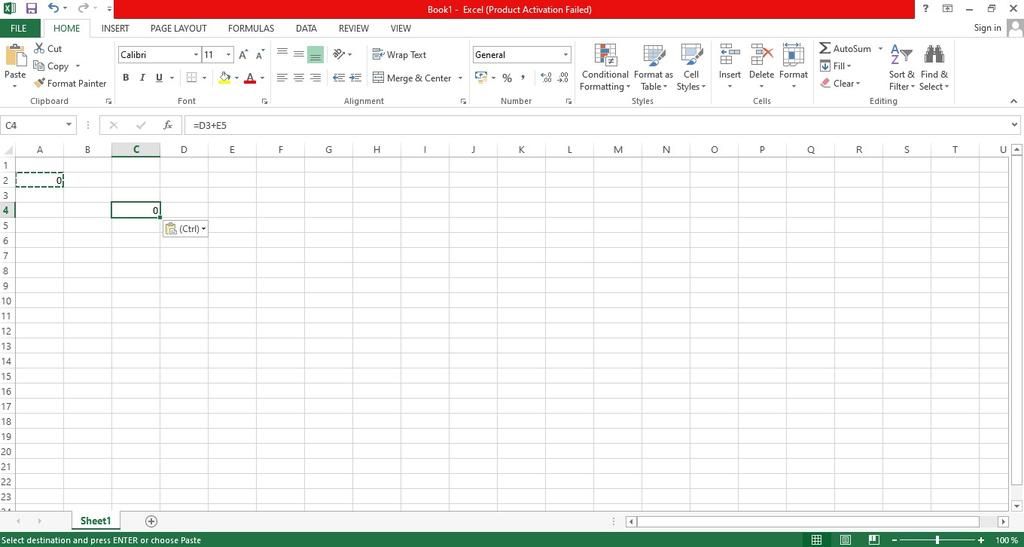This screenshot has height=547, width=1024.
Task: Expand the Font Color dropdown arrow
Action: pyautogui.click(x=262, y=78)
